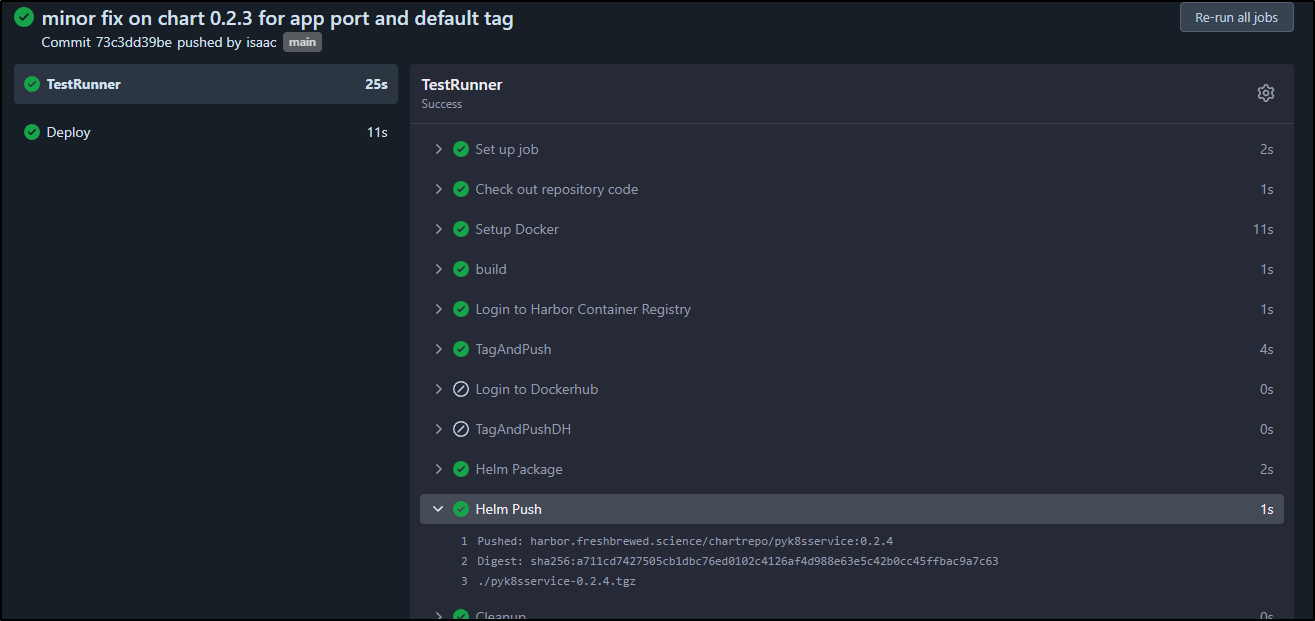Screen dimensions: 1315x621
Task: Click the Set up job 2s duration
Action: [x=1267, y=149]
